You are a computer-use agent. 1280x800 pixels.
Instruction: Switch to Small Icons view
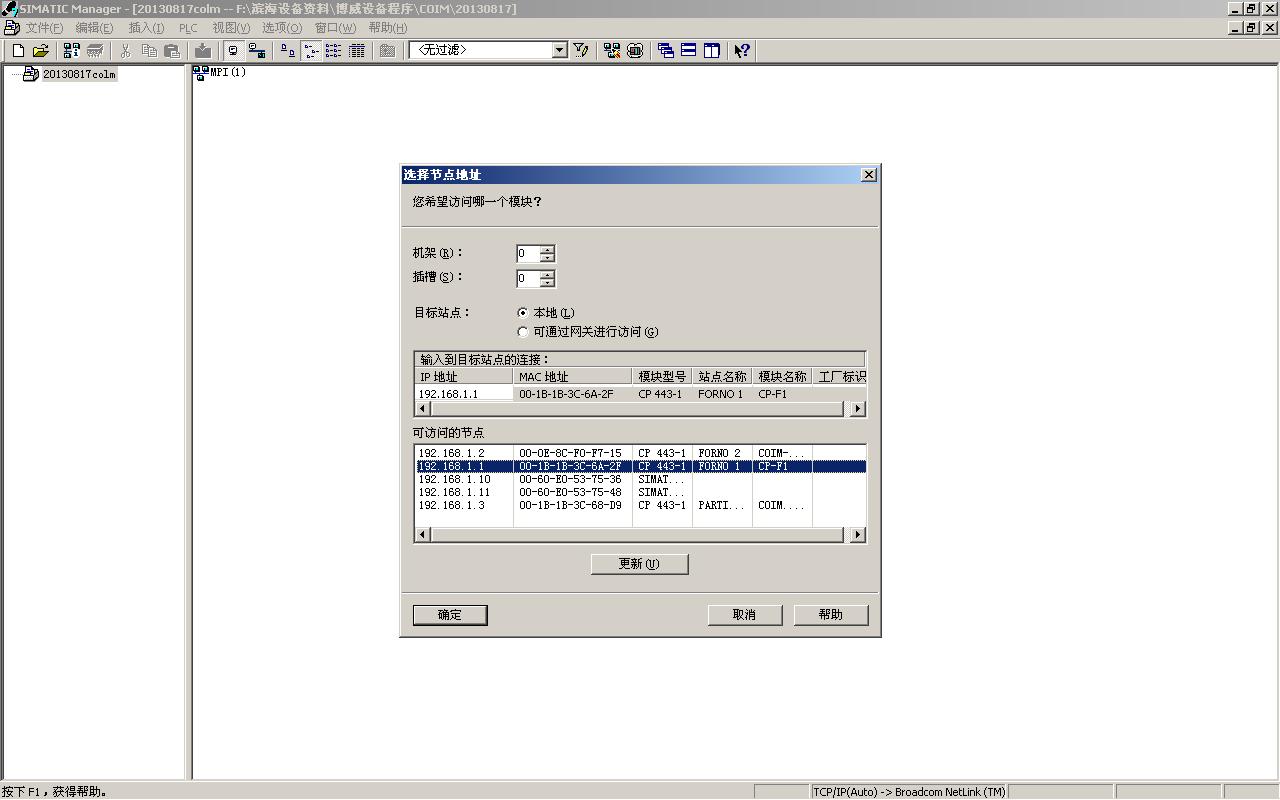click(311, 50)
